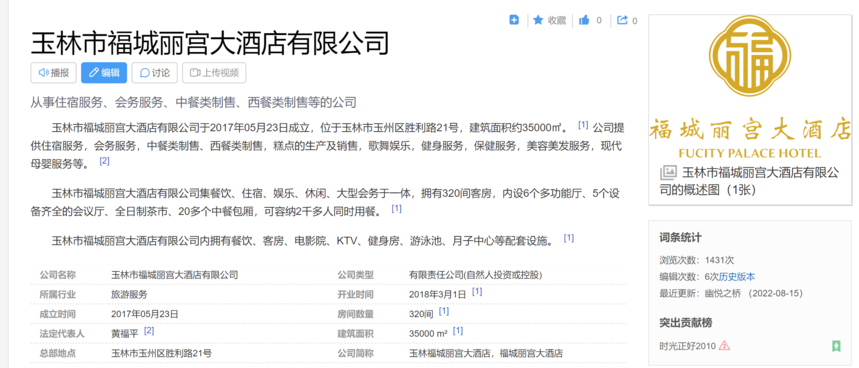
Task: Click the legal representative name 黄福平
Action: [x=125, y=334]
